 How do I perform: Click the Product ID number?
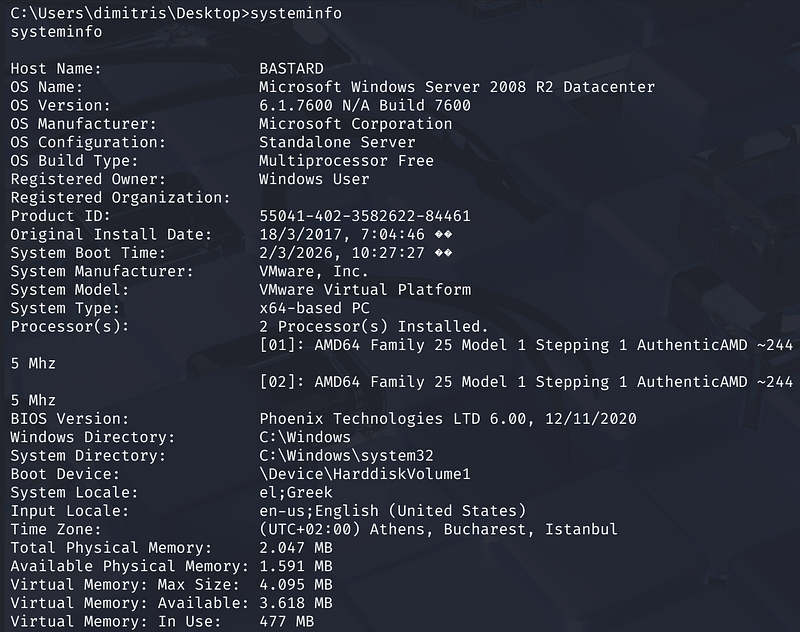point(364,216)
